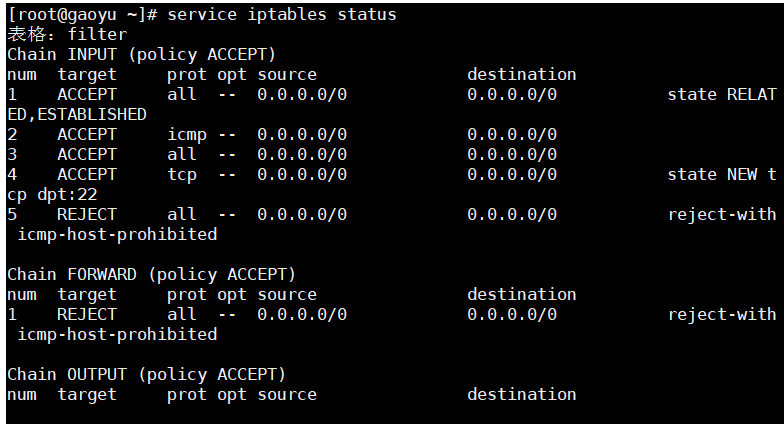Click the command text 'service iptables status'
This screenshot has width=784, height=424.
[x=282, y=14]
